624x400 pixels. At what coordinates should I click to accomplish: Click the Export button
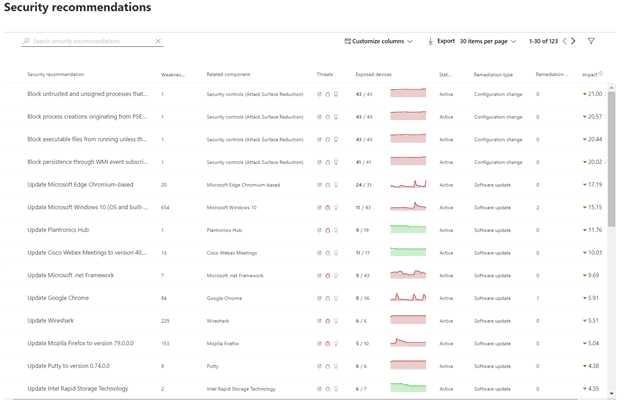click(441, 41)
